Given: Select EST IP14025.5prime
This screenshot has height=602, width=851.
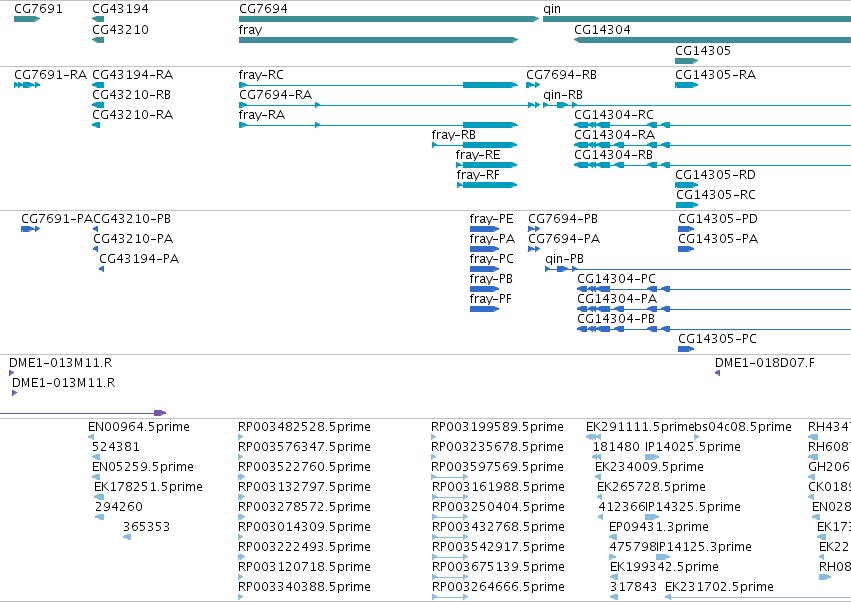Looking at the screenshot, I should (693, 447).
